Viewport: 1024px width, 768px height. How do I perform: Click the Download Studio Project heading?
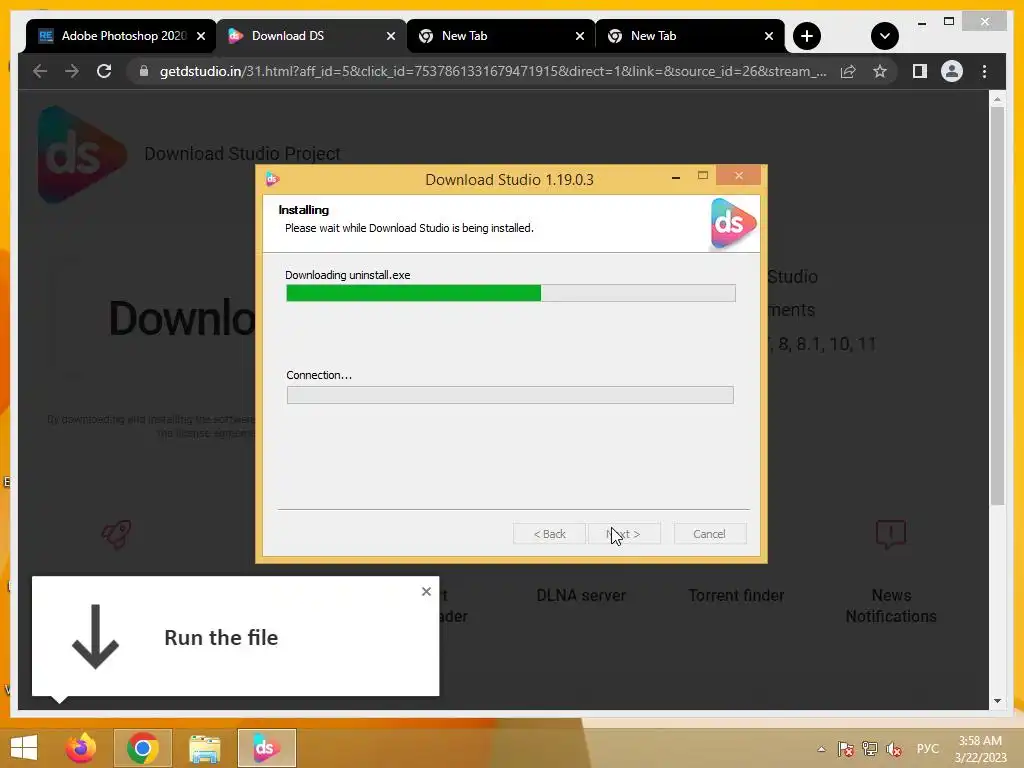point(242,153)
